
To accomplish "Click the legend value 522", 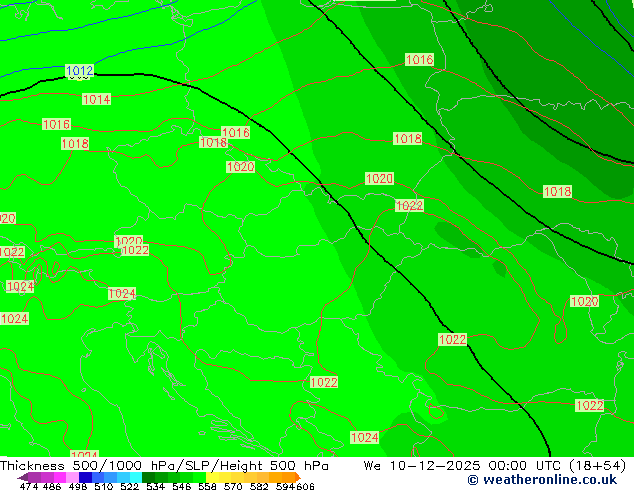I will coord(129,486).
